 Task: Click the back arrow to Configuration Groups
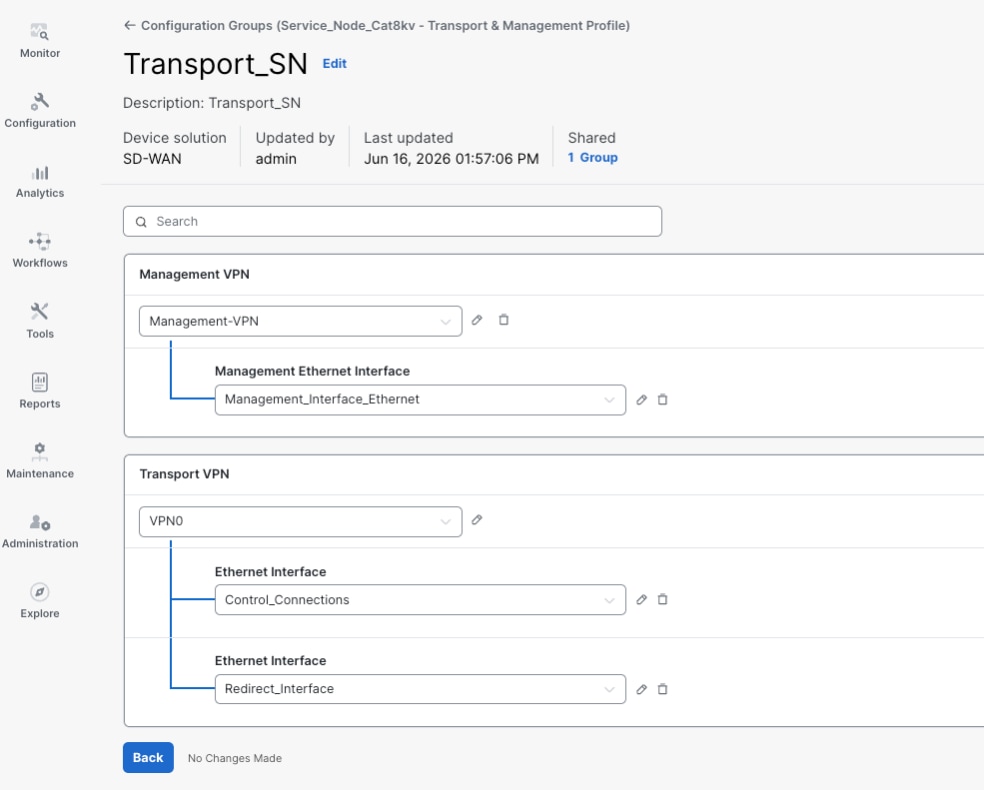click(130, 25)
